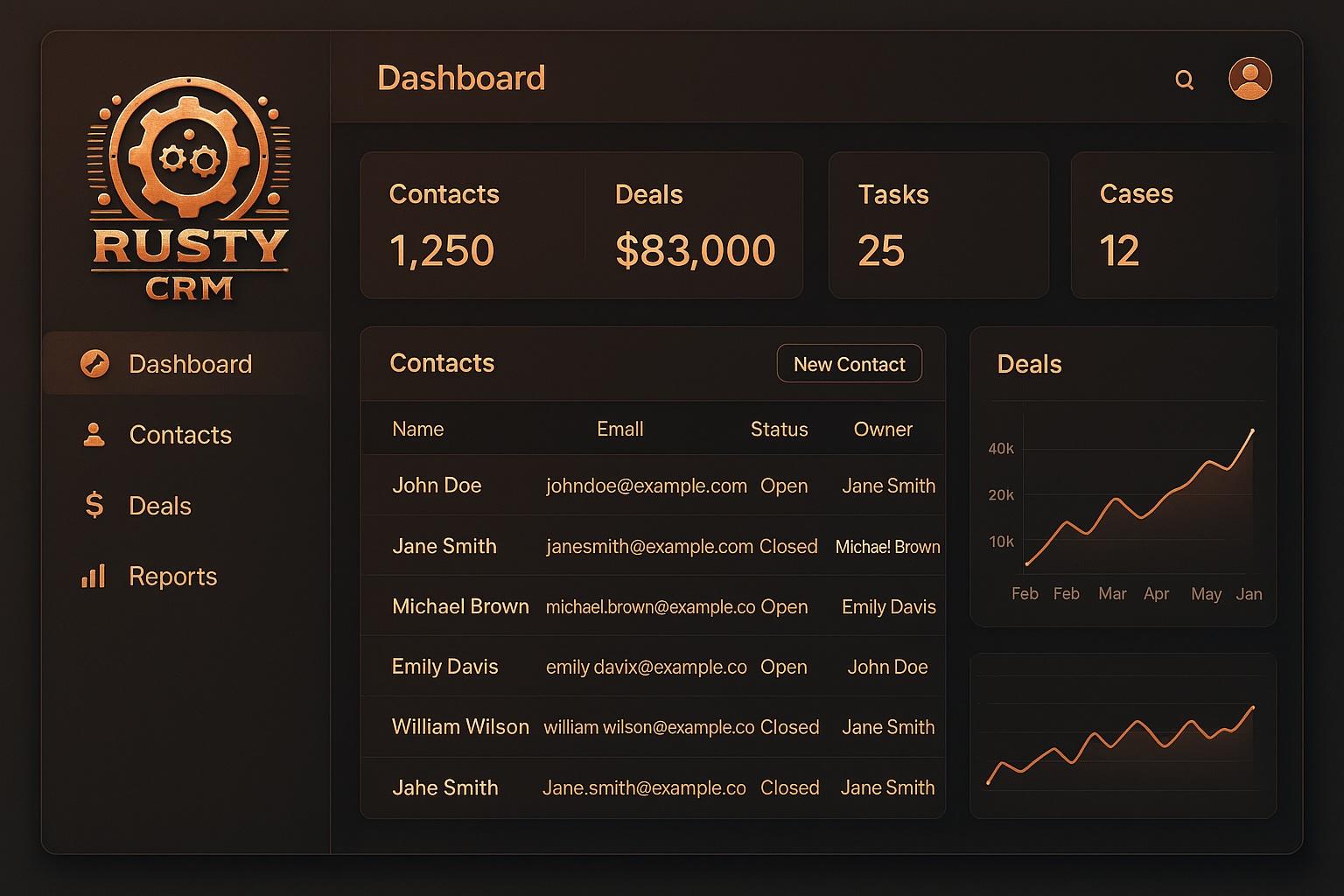The image size is (1344, 896).
Task: Open William Wilson's contact name
Action: [x=460, y=727]
